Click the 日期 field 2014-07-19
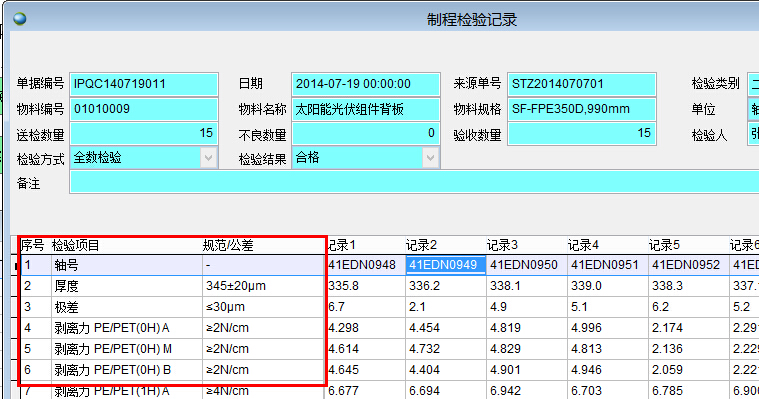 (365, 84)
